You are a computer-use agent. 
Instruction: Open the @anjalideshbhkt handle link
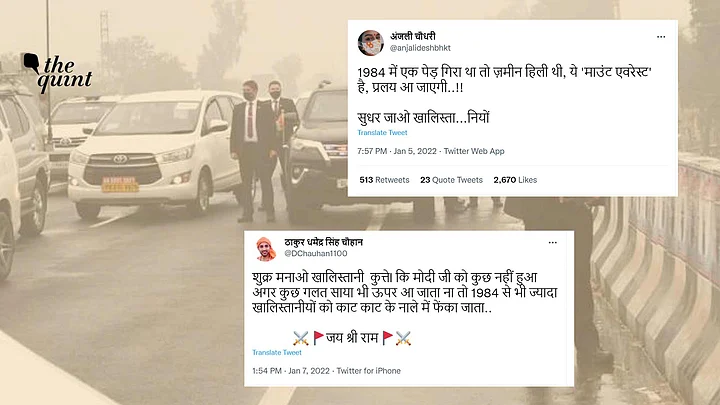[420, 48]
